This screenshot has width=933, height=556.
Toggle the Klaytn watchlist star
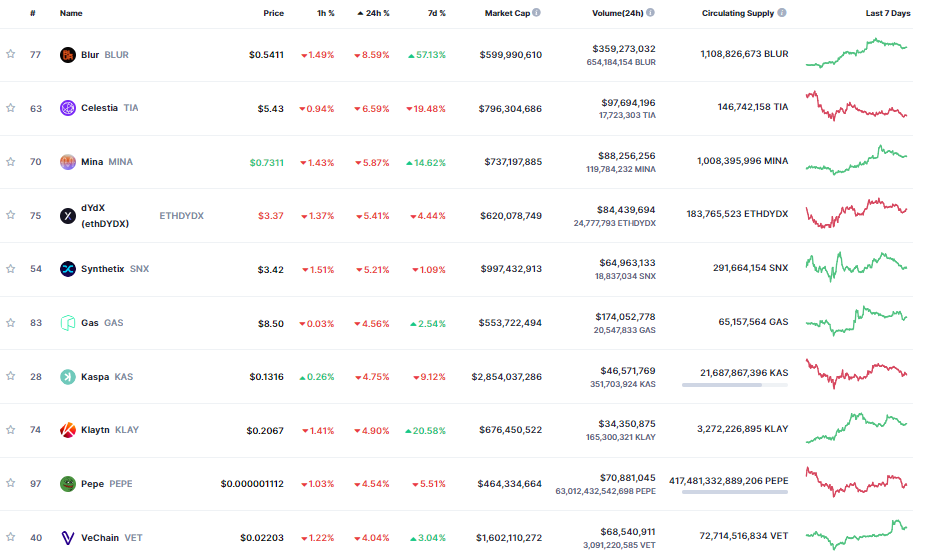[x=11, y=430]
